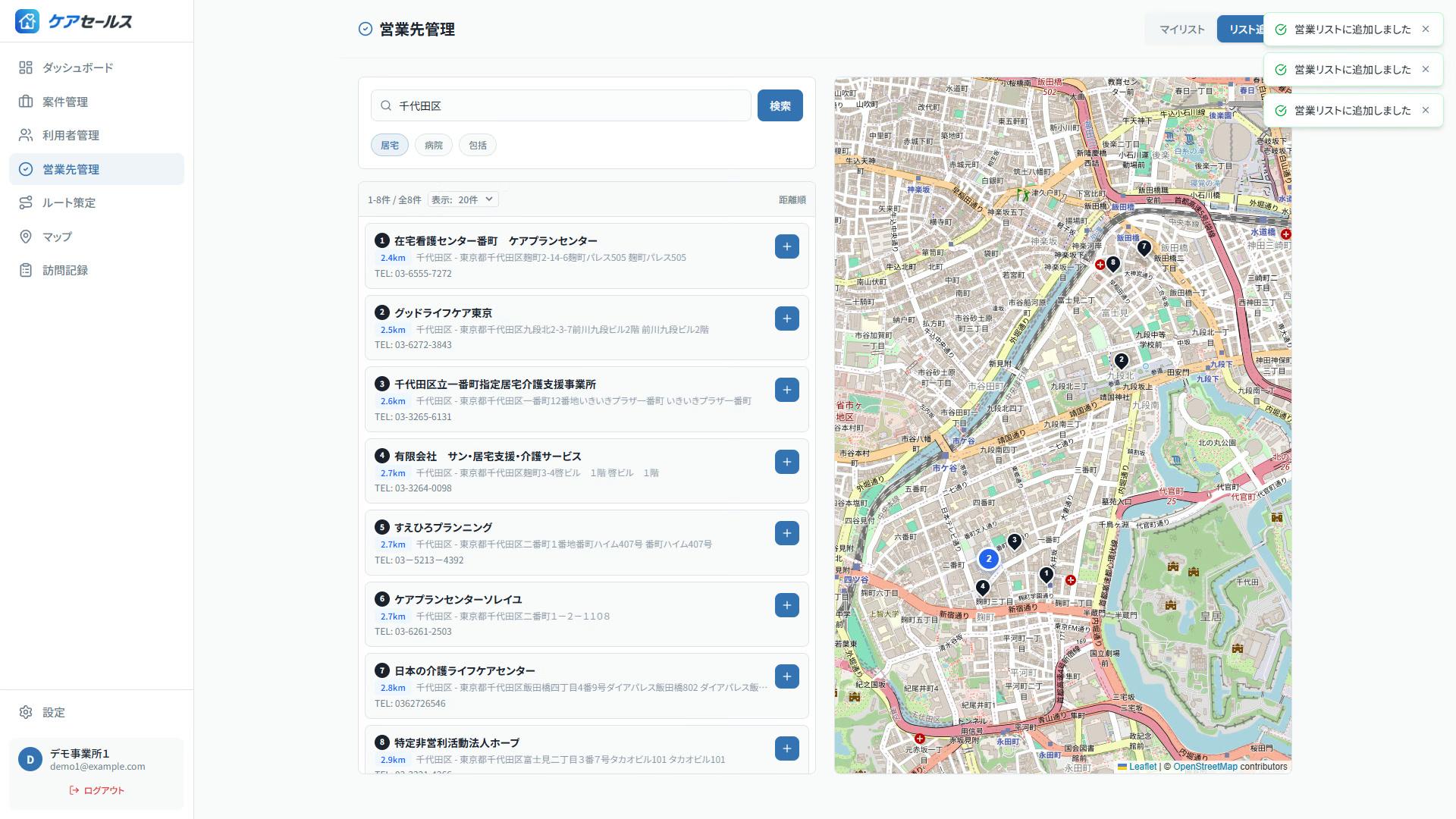
Task: Toggle the 居宅 filter chip
Action: tap(390, 145)
